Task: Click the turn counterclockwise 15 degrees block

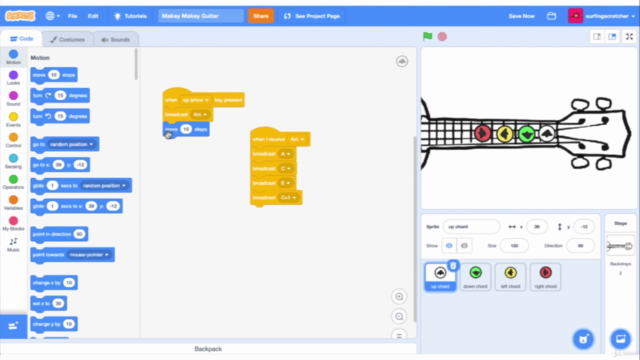Action: pyautogui.click(x=60, y=116)
